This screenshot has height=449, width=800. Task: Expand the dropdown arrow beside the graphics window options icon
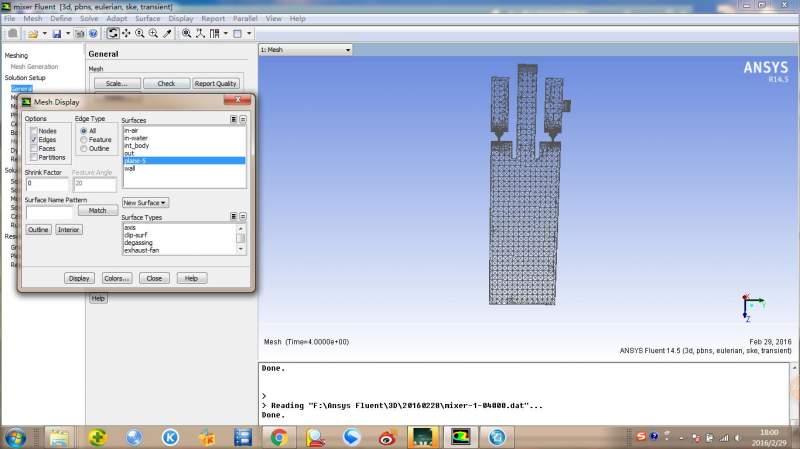(x=249, y=34)
